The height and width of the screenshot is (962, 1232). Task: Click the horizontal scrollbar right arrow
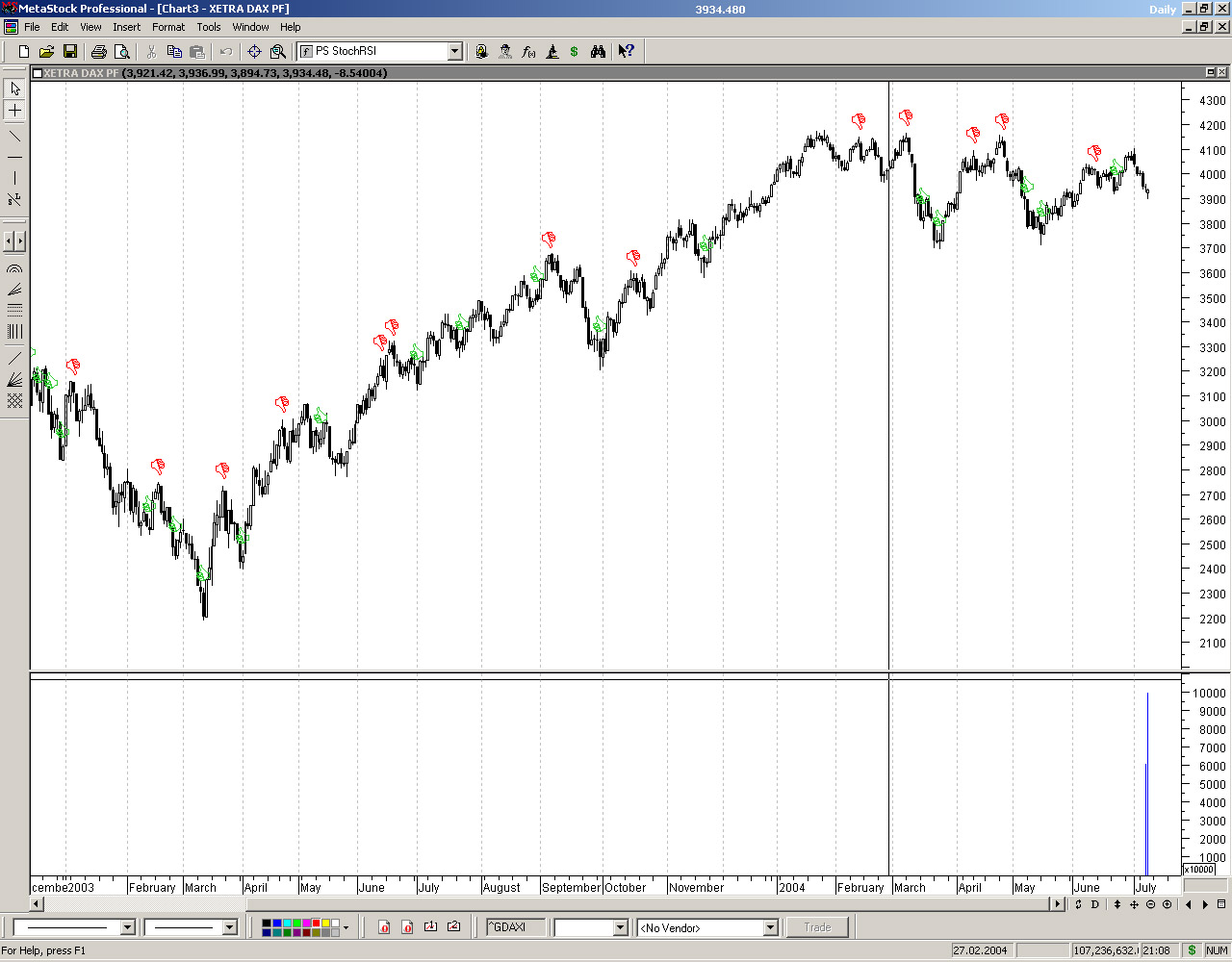(1059, 904)
